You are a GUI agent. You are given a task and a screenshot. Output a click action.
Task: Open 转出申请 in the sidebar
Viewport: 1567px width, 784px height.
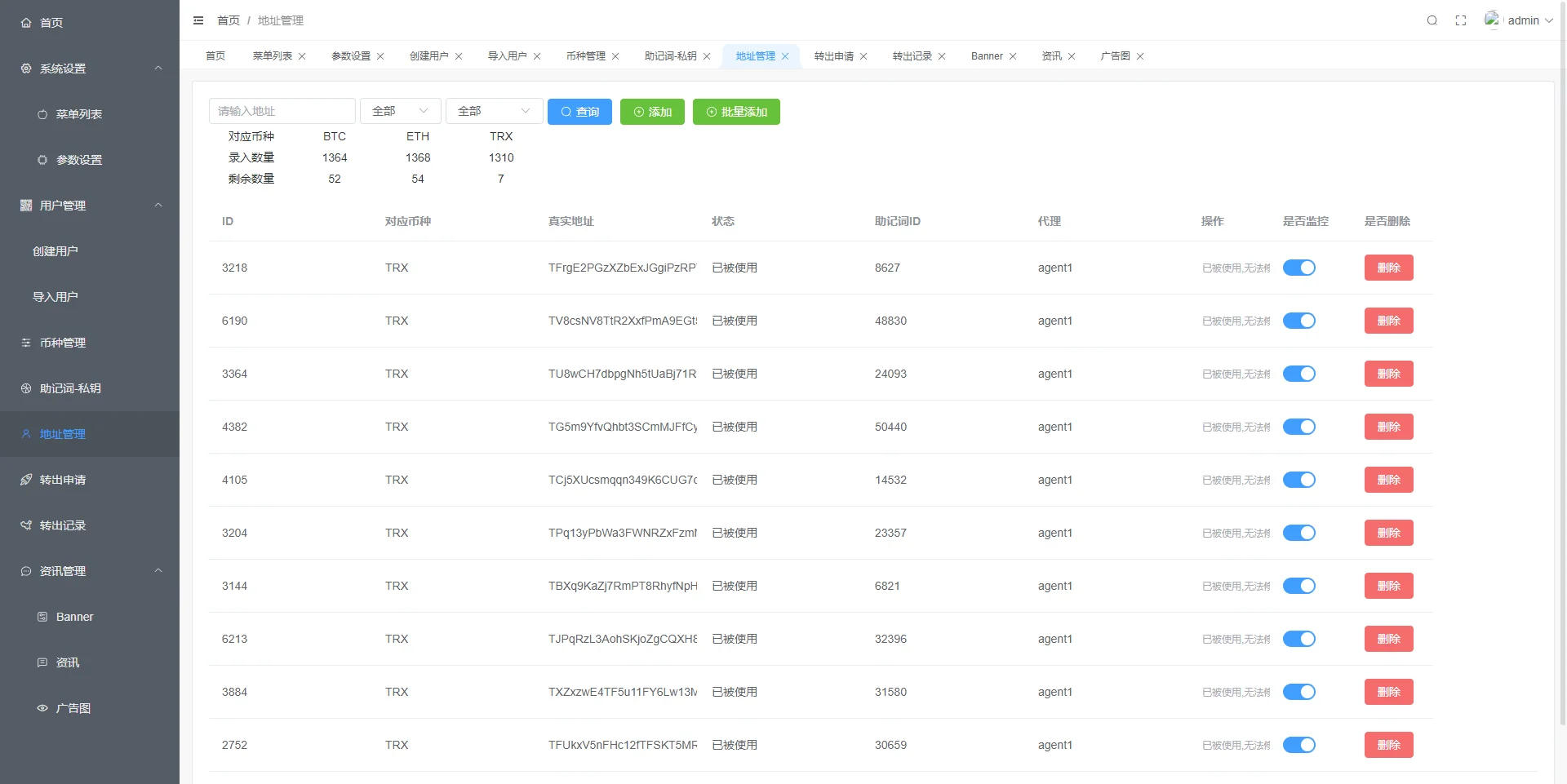(63, 480)
